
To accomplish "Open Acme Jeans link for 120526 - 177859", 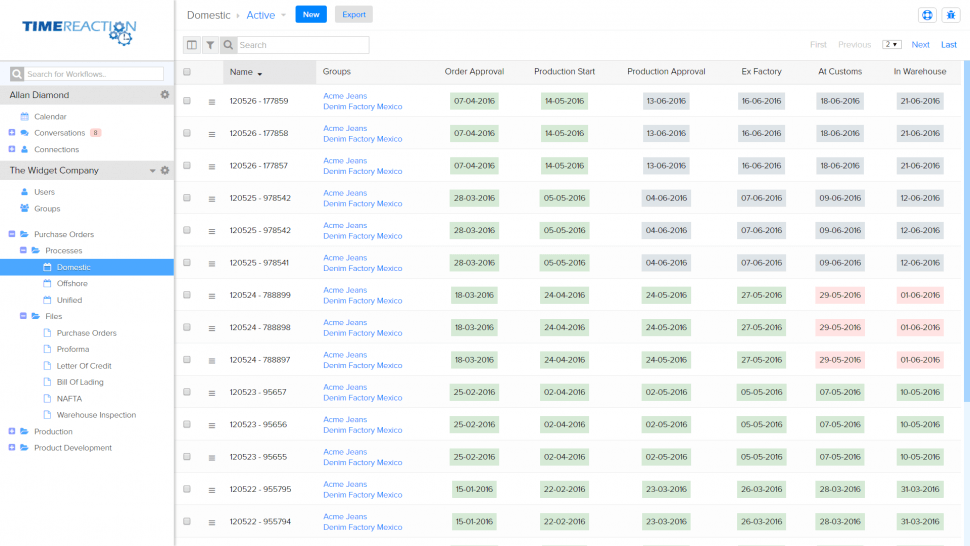I will tap(345, 96).
